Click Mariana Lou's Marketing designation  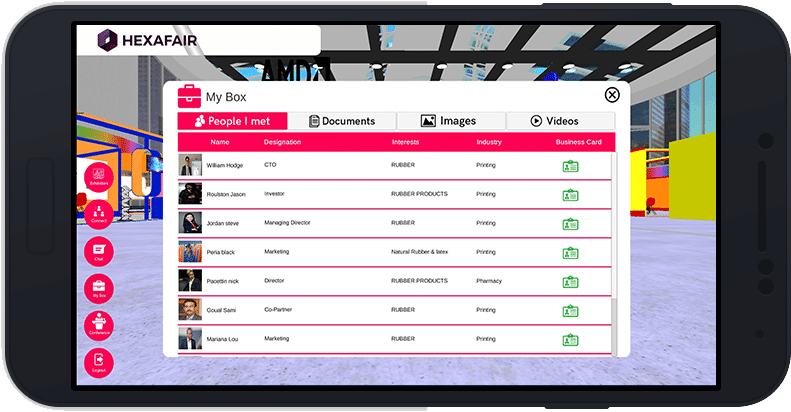276,338
